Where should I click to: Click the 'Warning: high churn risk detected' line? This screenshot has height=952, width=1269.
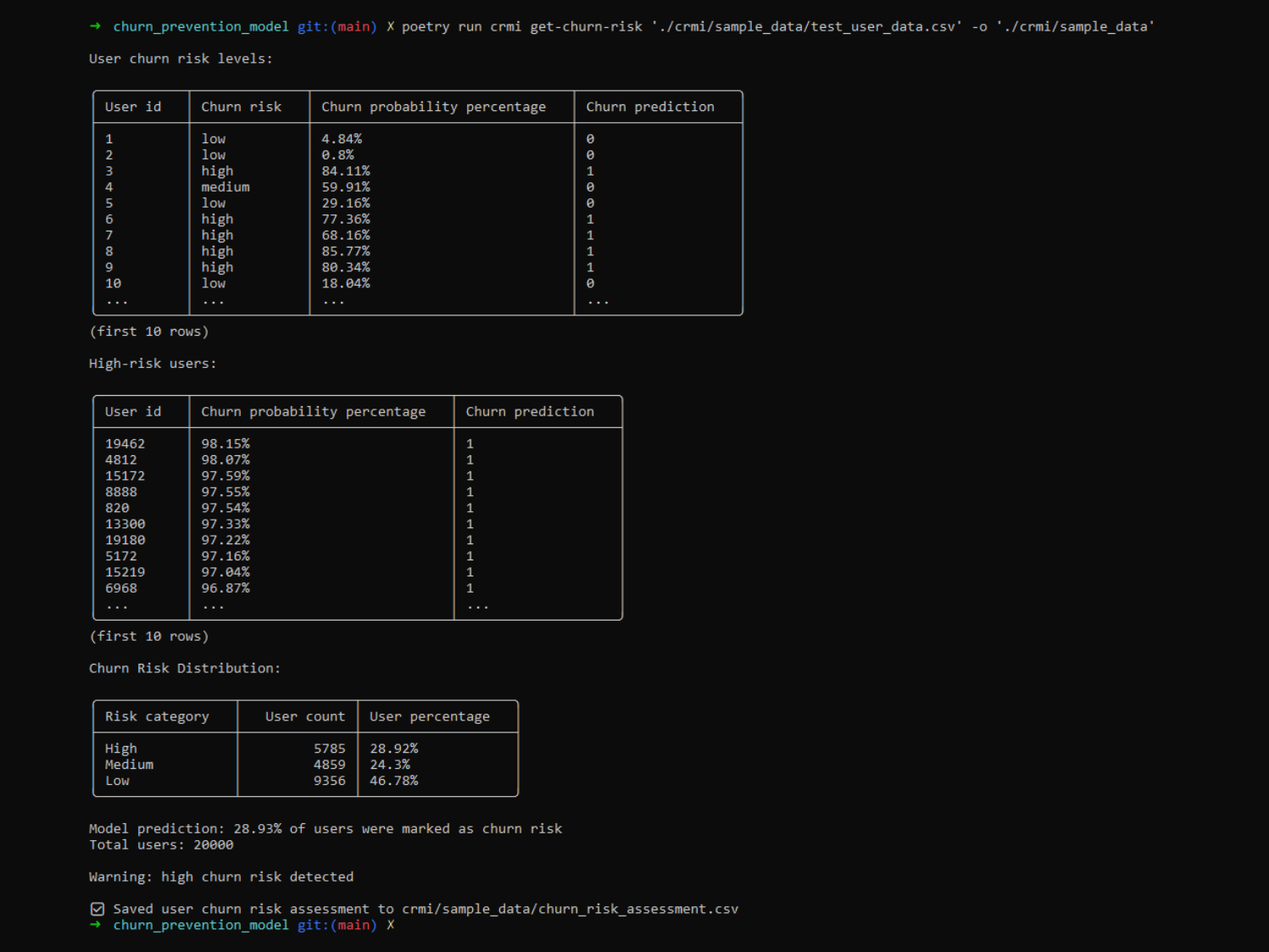tap(221, 877)
